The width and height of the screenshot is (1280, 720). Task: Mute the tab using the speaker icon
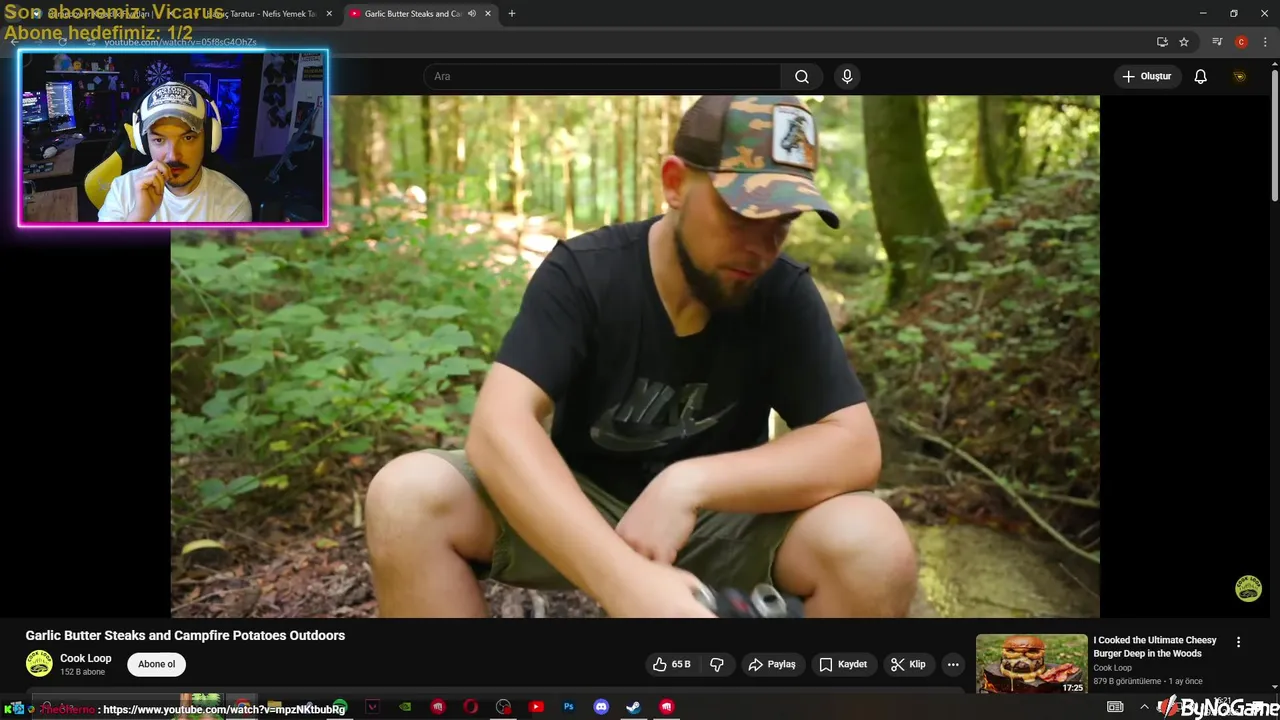pyautogui.click(x=471, y=14)
